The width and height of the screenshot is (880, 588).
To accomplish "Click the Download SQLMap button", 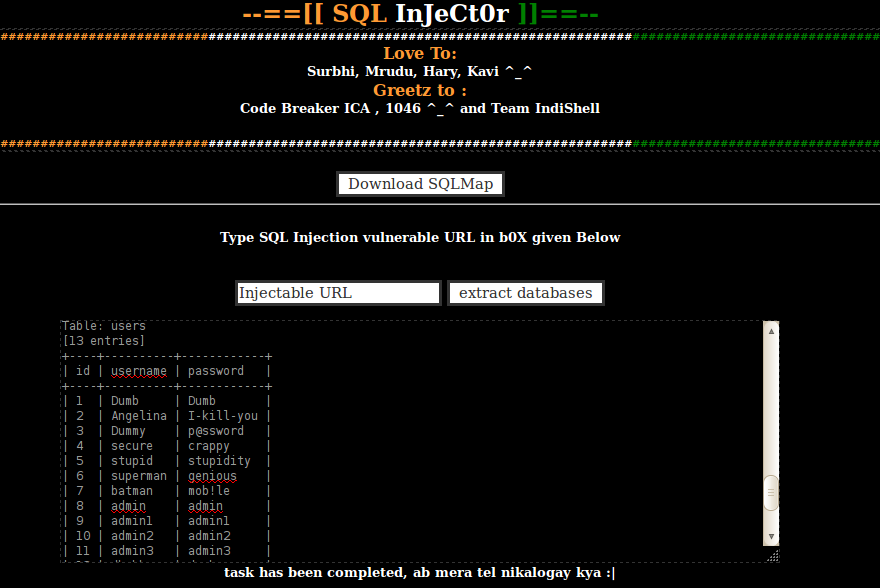I will tap(420, 184).
